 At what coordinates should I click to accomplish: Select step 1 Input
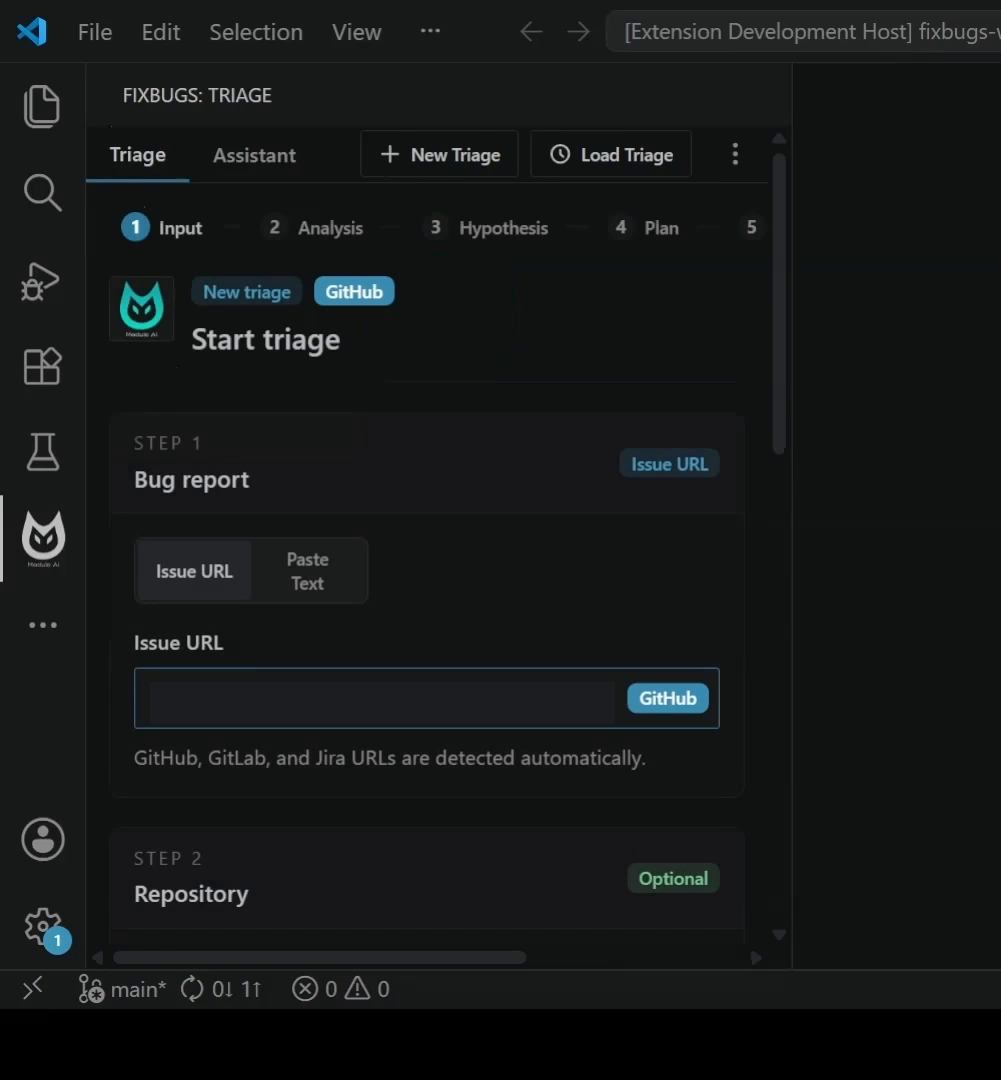(x=162, y=227)
